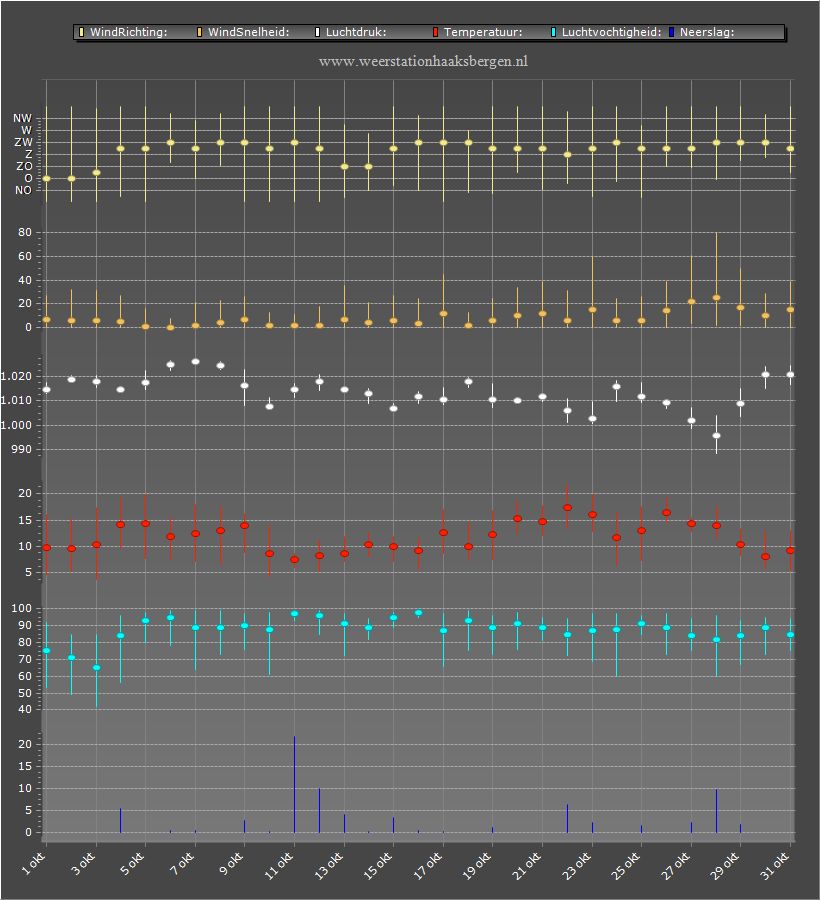This screenshot has width=820, height=900.
Task: Click the rainfall bar on 22 okt
Action: pos(568,818)
